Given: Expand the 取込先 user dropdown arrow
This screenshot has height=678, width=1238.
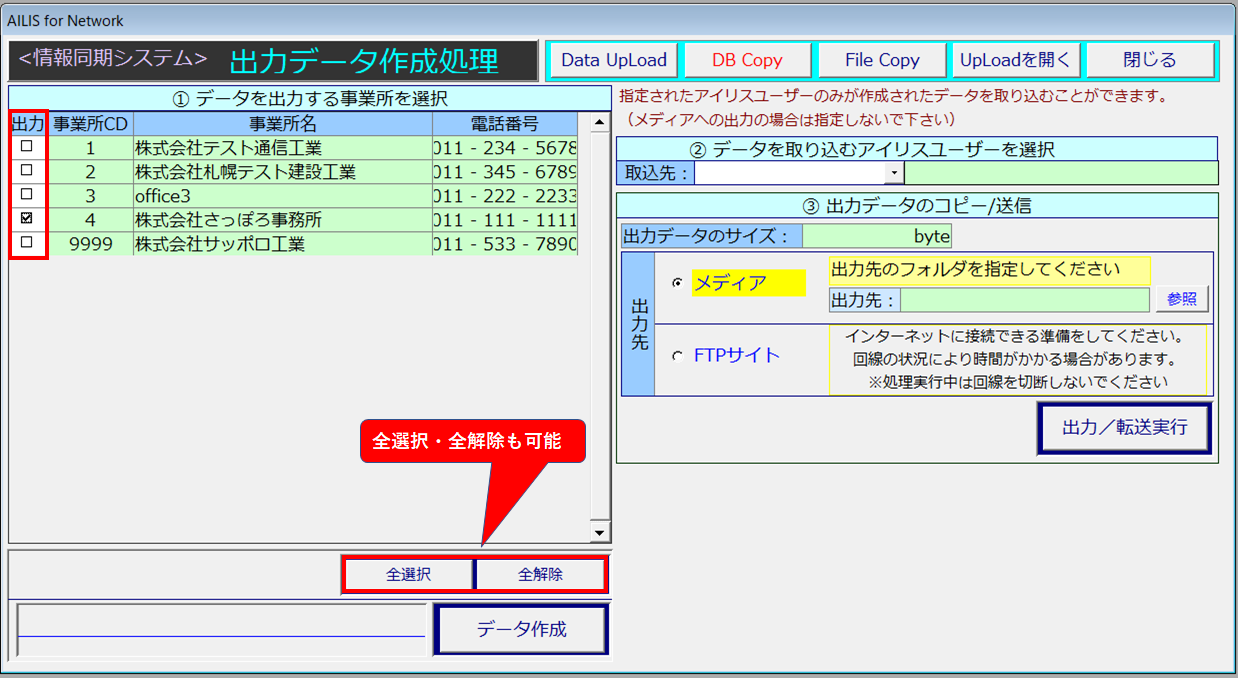Looking at the screenshot, I should [x=894, y=173].
